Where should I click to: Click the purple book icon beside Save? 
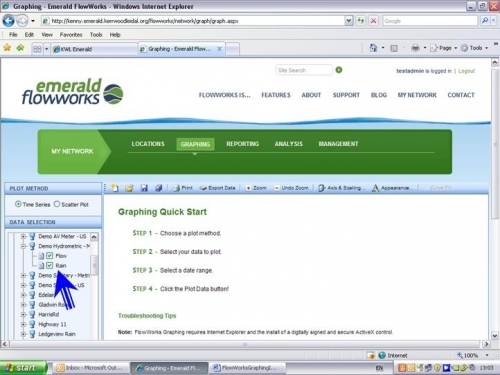point(159,188)
